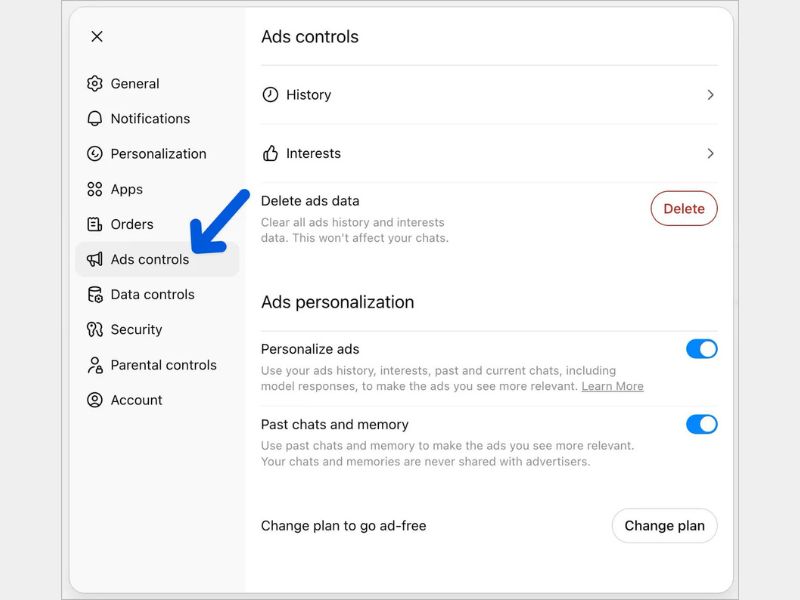
Task: Switch to the Data controls section
Action: (152, 294)
